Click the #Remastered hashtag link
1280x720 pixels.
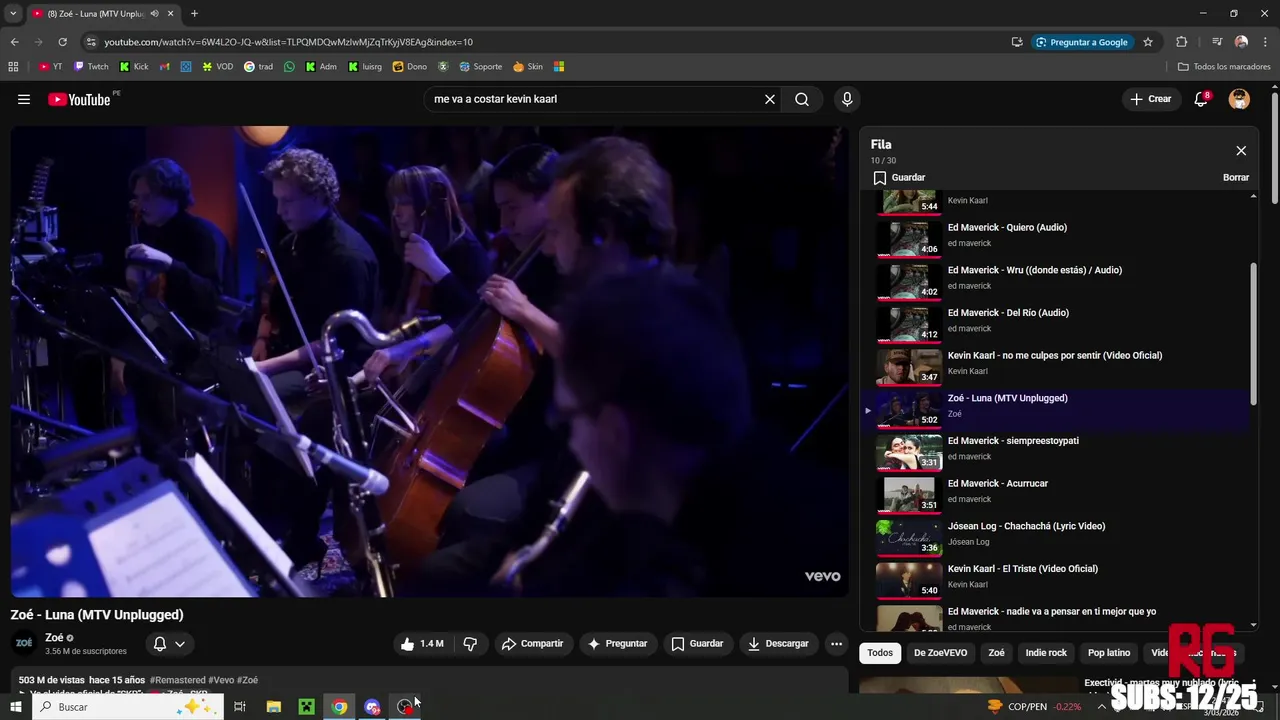click(x=178, y=680)
